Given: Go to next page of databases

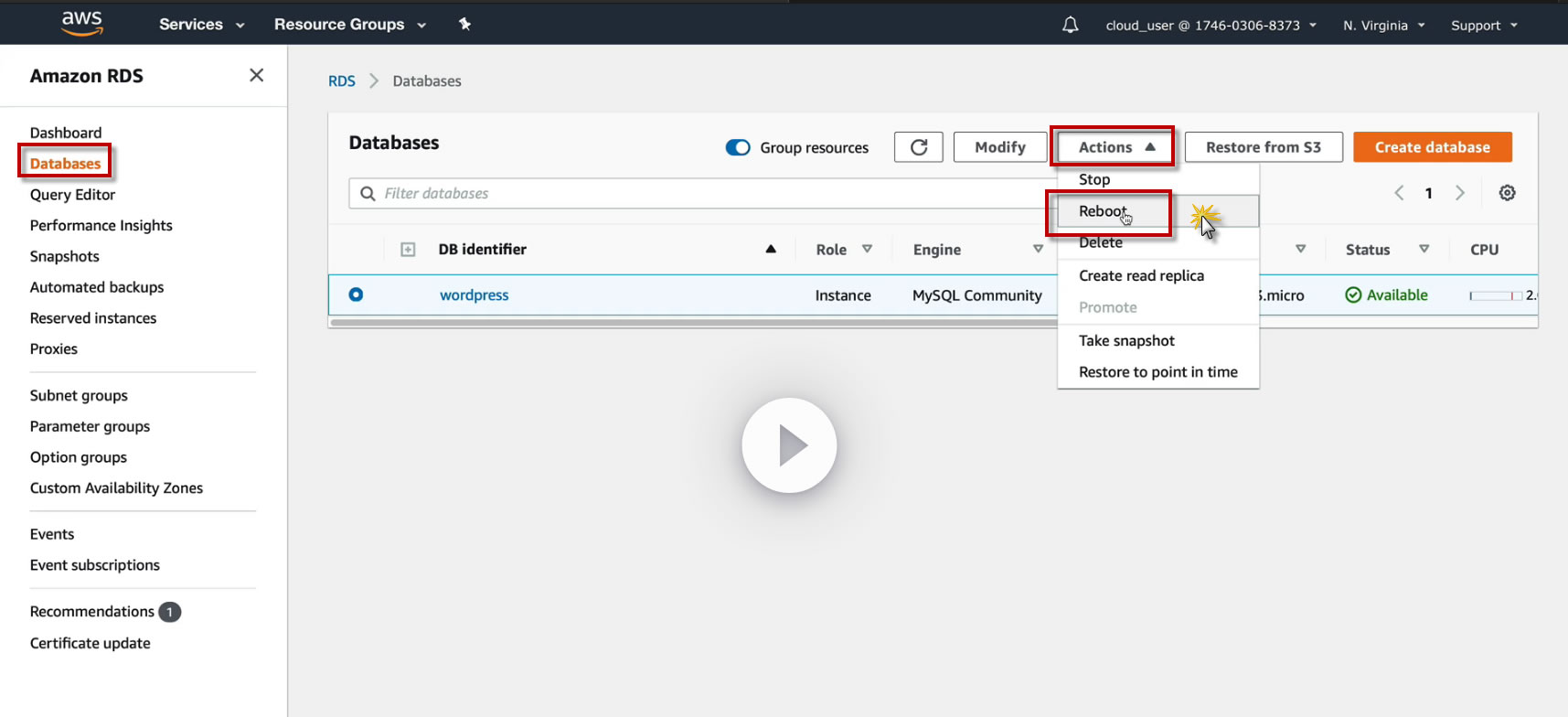Looking at the screenshot, I should click(x=1460, y=193).
